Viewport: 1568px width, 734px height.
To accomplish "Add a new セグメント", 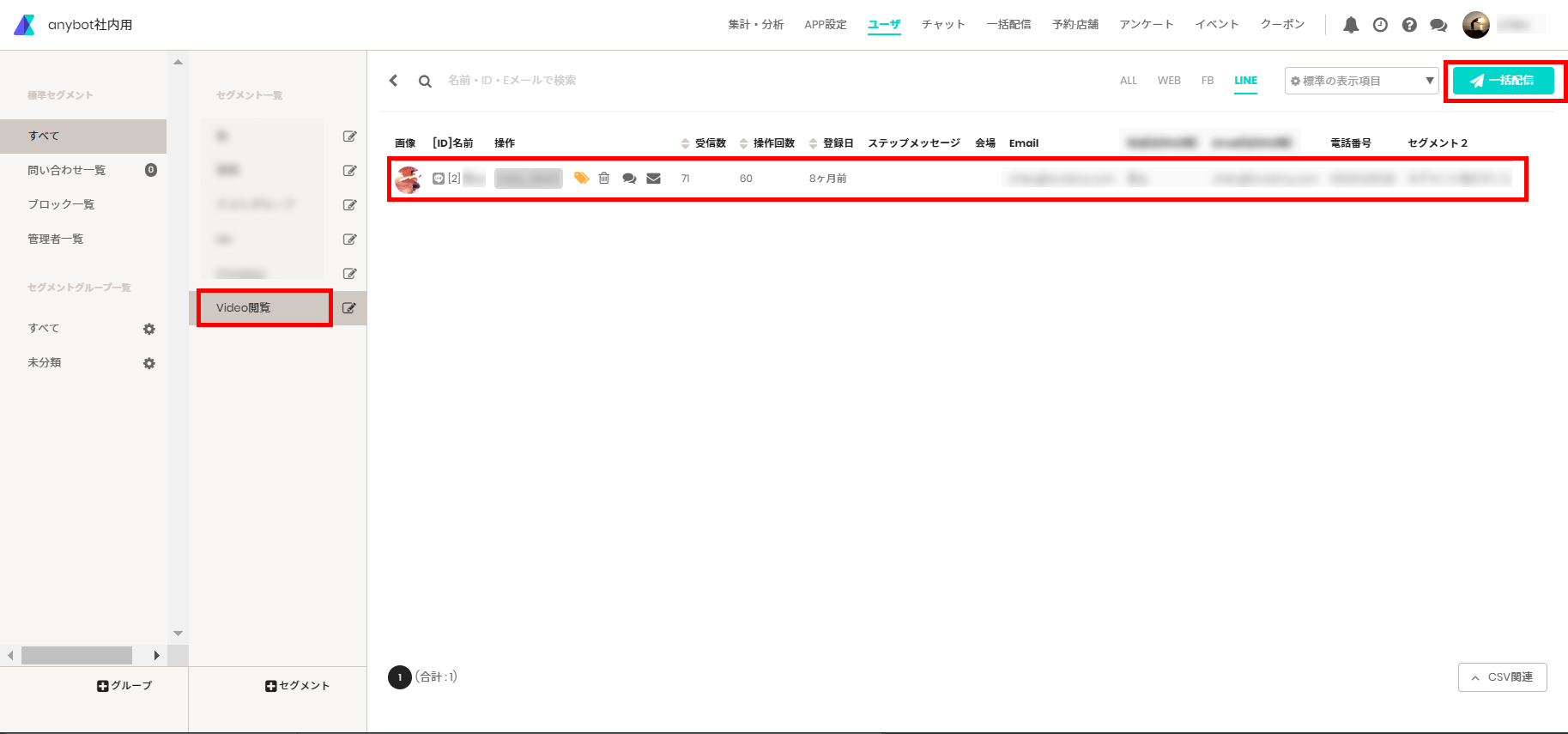I will point(298,686).
